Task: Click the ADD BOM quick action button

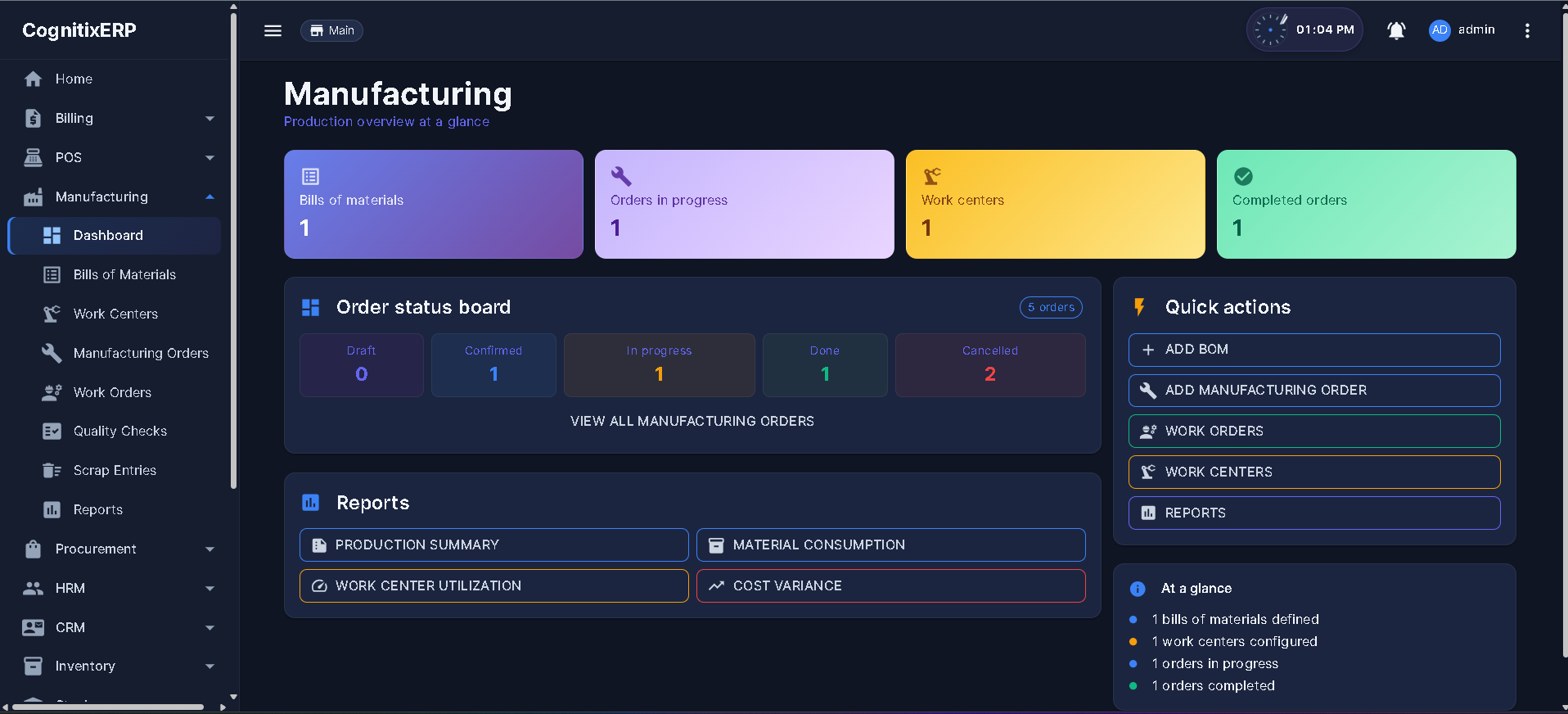Action: [x=1314, y=350]
